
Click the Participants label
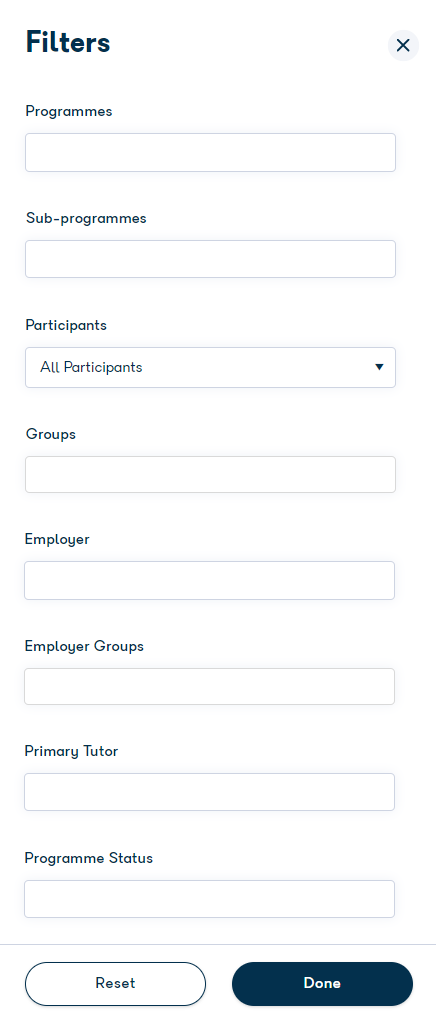click(66, 325)
